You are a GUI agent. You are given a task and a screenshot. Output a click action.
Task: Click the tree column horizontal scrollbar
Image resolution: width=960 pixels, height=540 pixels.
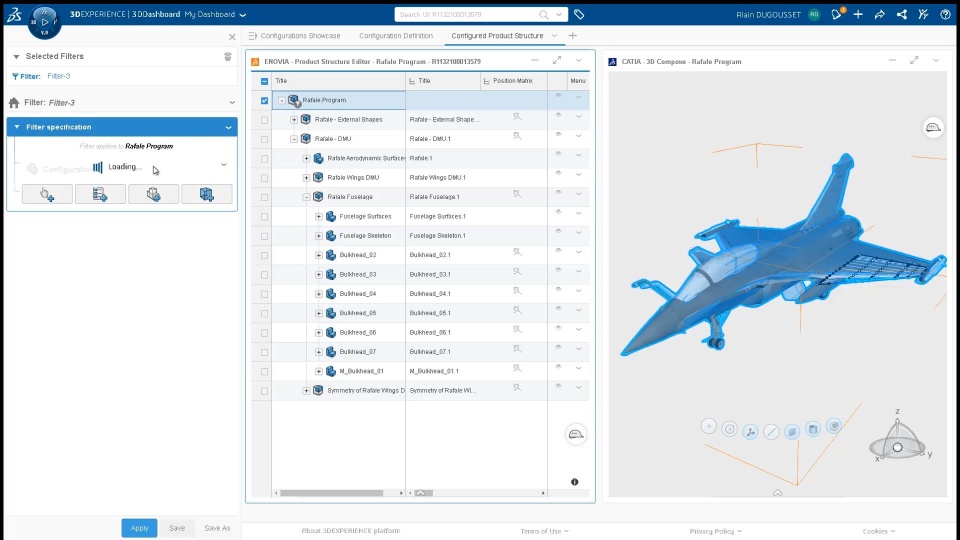pos(331,493)
